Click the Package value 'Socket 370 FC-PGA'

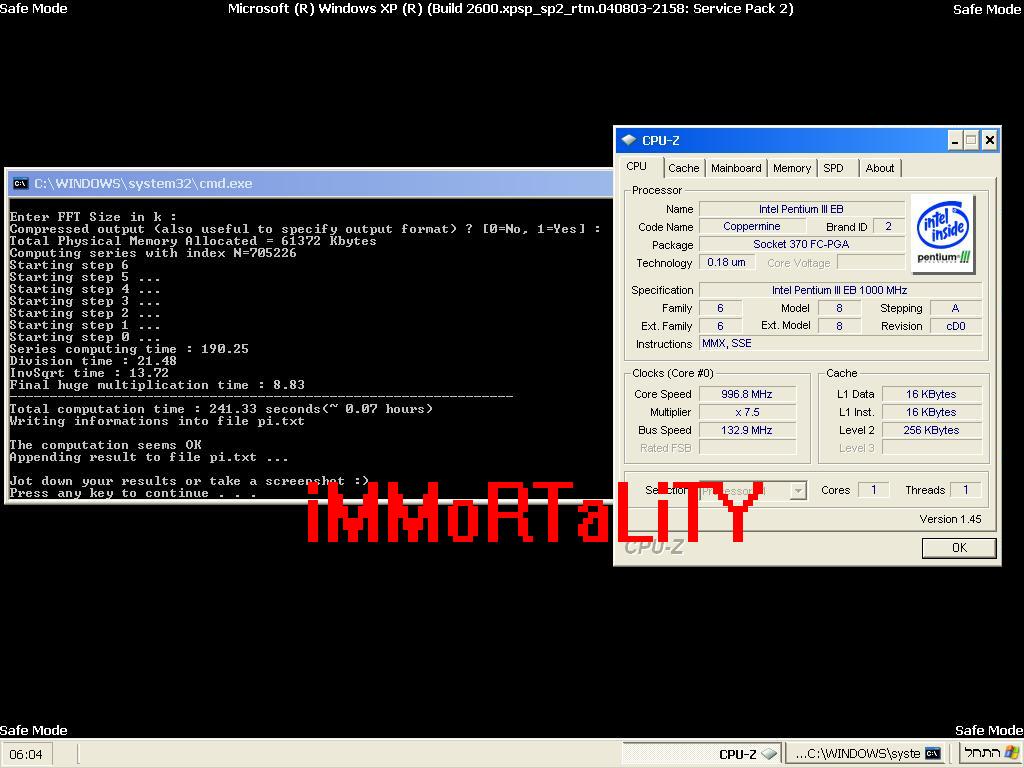(801, 244)
